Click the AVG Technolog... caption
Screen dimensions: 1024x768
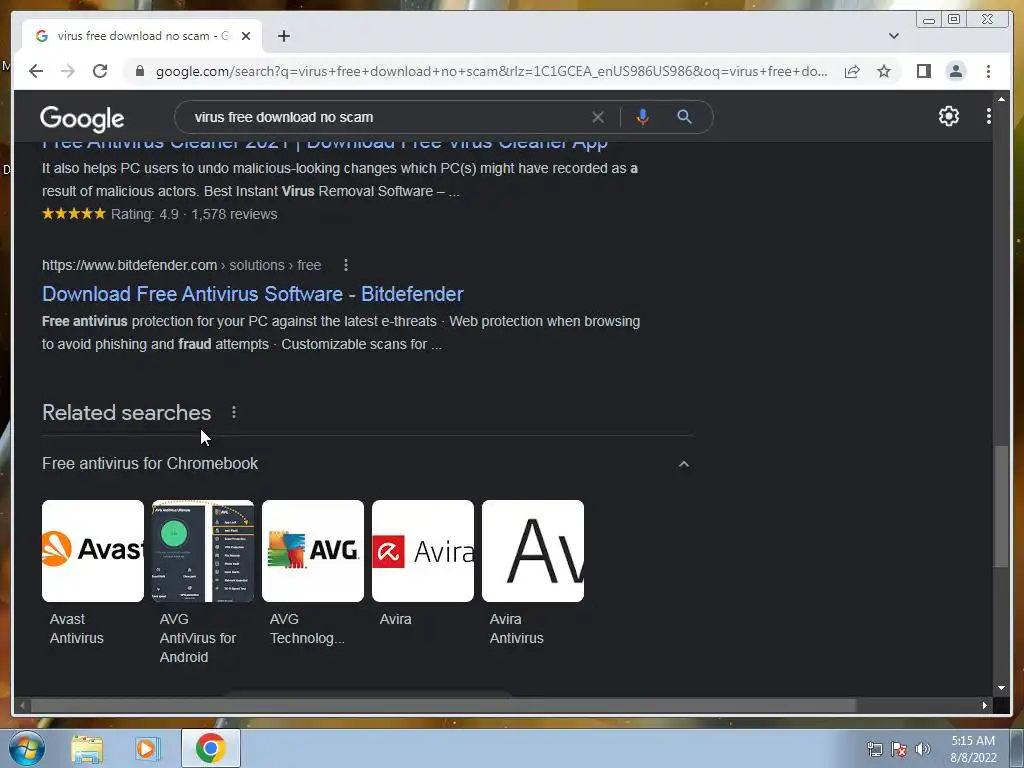tap(307, 629)
